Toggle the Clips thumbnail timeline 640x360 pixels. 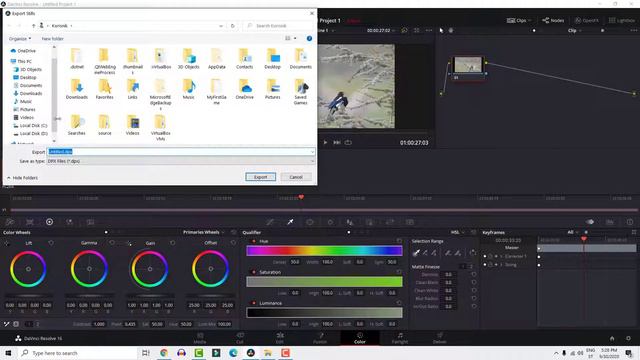coord(519,20)
